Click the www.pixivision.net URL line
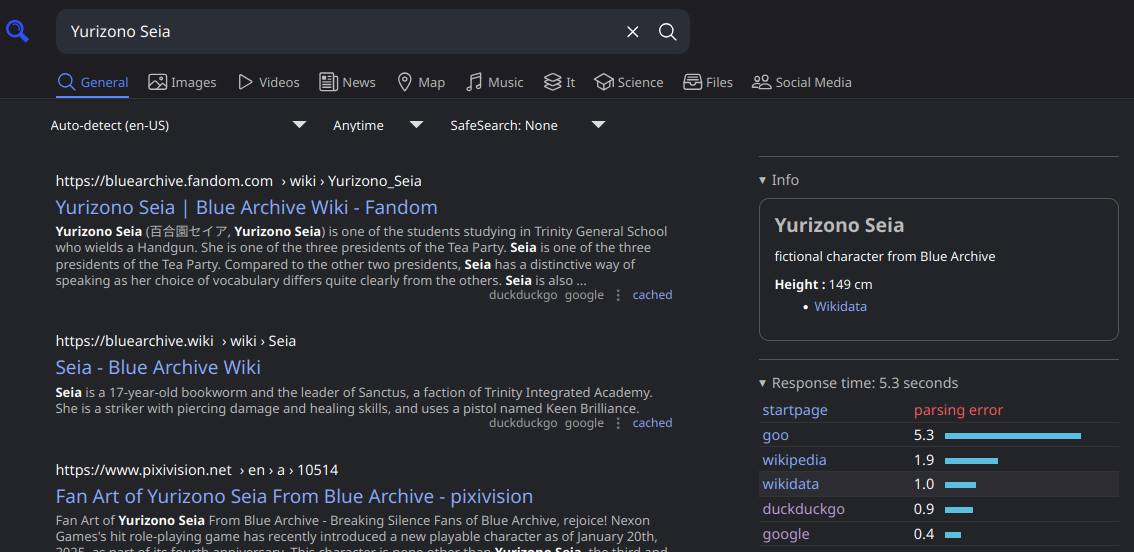1134x552 pixels. tap(197, 470)
